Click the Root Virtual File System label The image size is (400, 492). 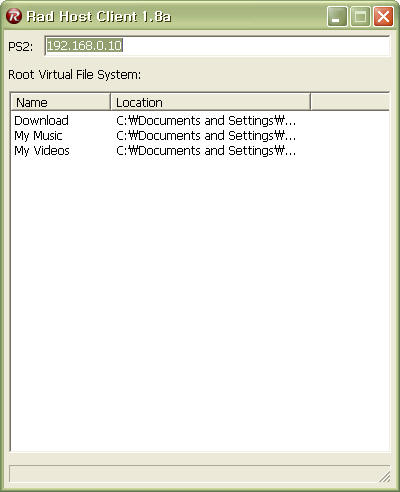click(x=74, y=75)
